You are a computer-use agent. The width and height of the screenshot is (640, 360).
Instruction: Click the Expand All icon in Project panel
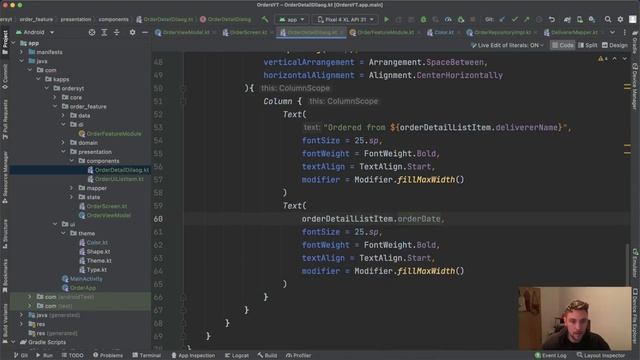[104, 32]
